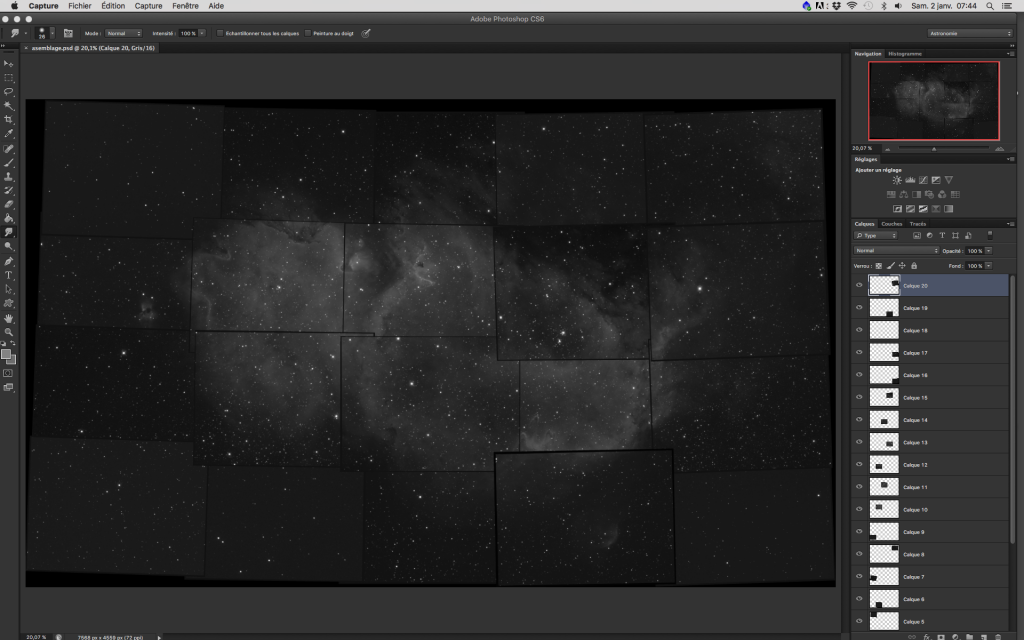Select the Clone Stamp tool
This screenshot has height=640, width=1024.
(x=8, y=176)
